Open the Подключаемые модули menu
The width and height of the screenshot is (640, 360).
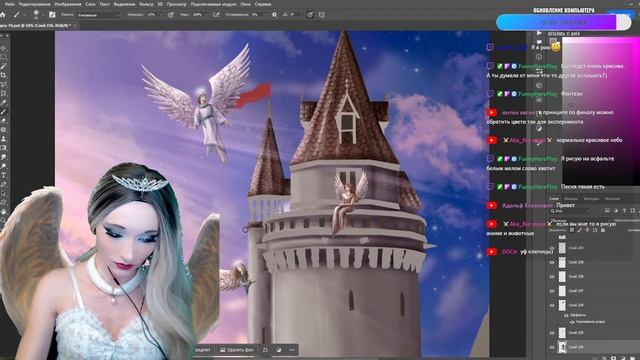(213, 4)
